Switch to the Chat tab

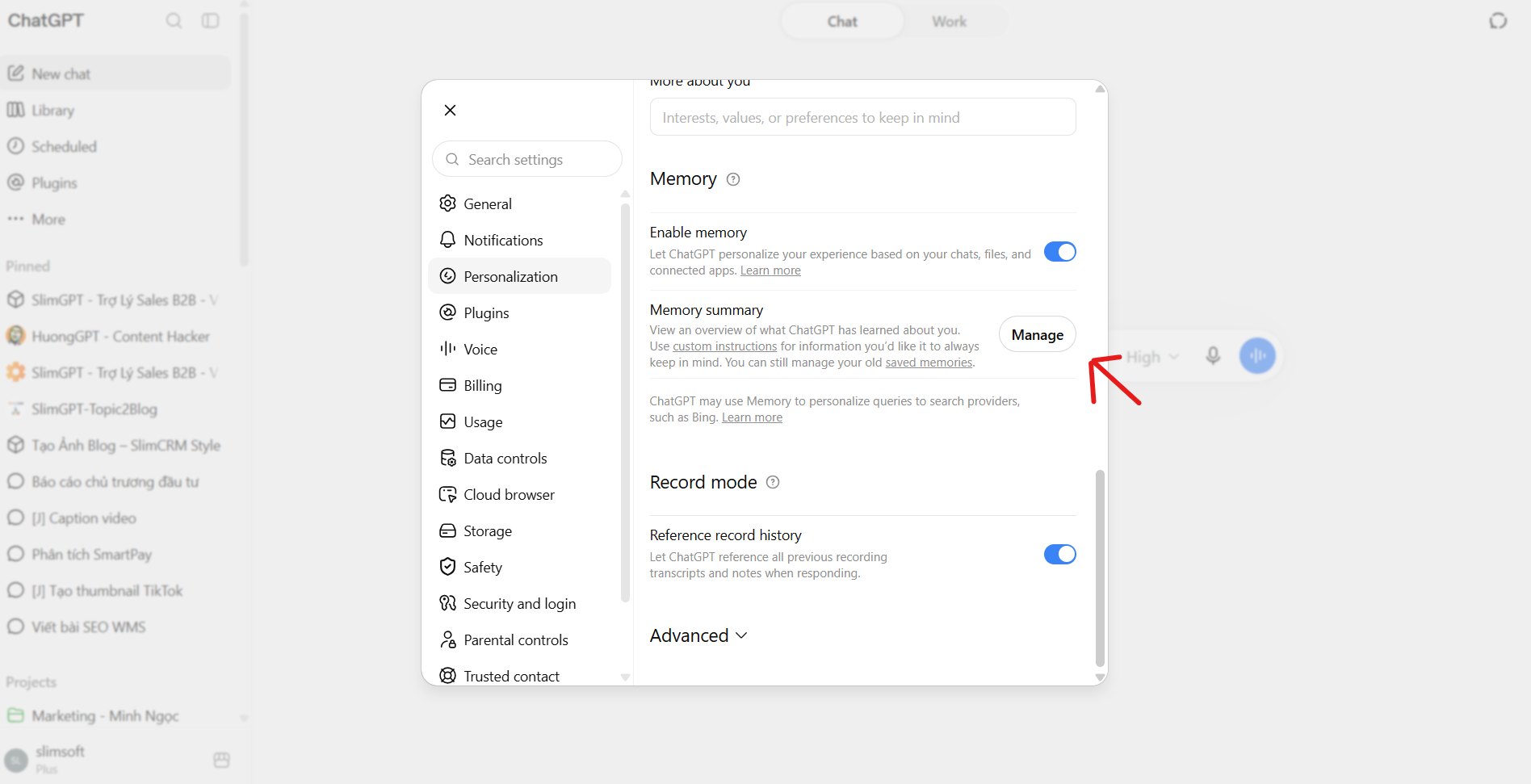coord(842,22)
